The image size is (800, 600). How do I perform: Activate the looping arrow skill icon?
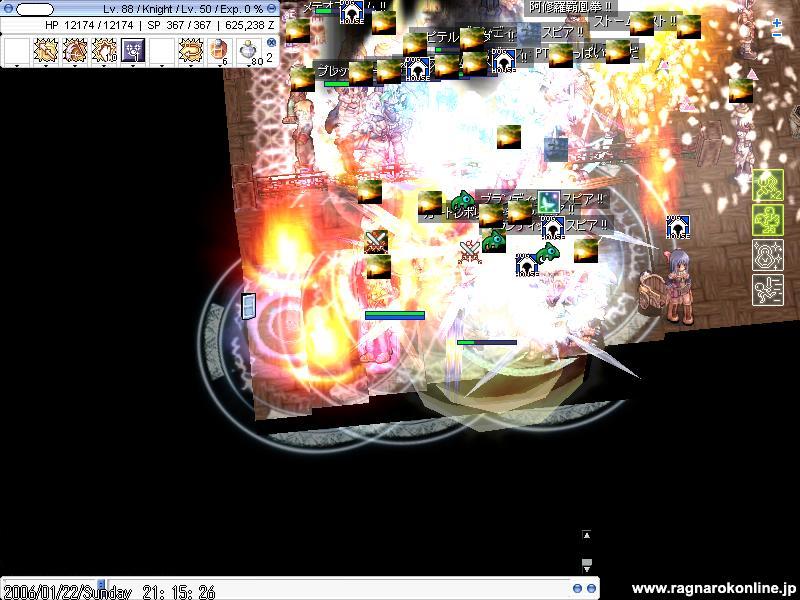(x=191, y=51)
